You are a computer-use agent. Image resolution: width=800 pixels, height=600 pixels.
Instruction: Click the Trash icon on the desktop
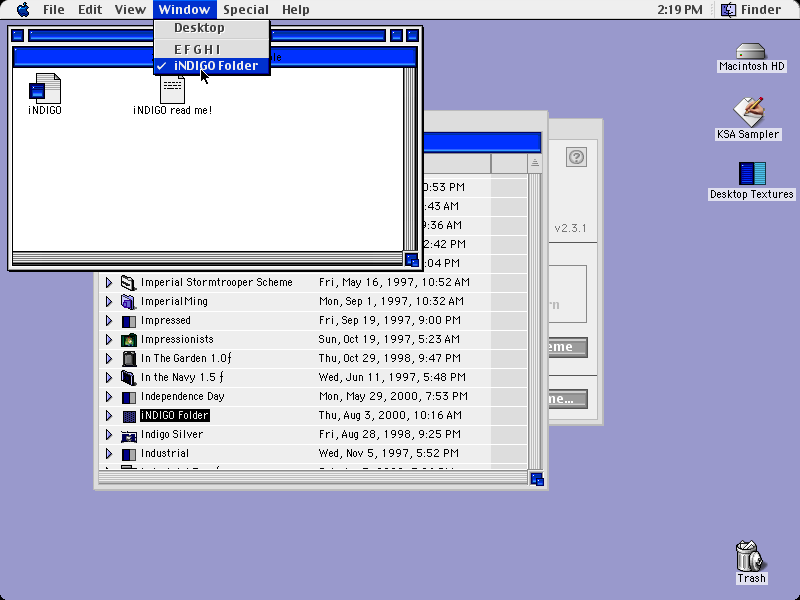pyautogui.click(x=751, y=556)
